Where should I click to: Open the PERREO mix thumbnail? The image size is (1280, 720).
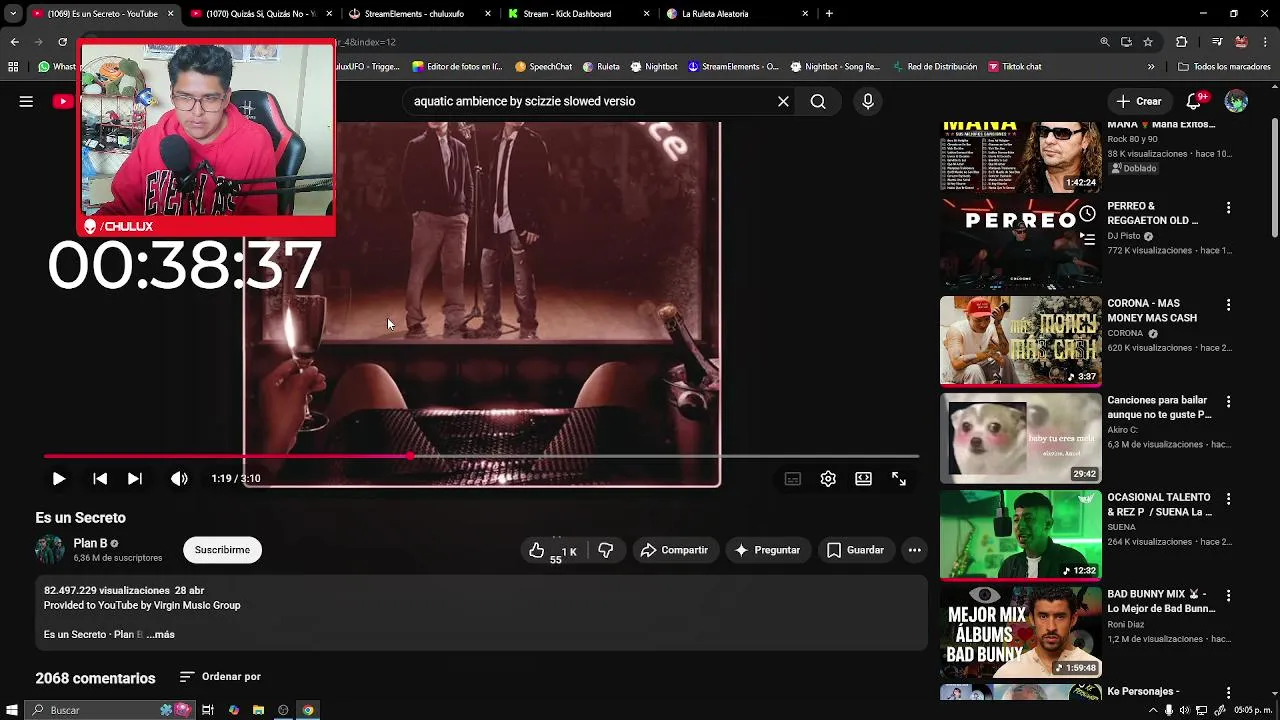click(1020, 244)
